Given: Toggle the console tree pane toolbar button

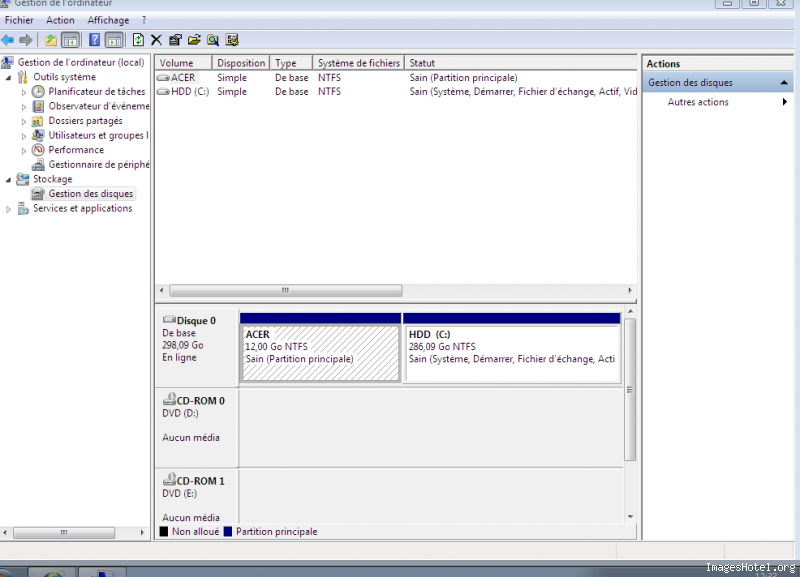Looking at the screenshot, I should click(x=70, y=40).
